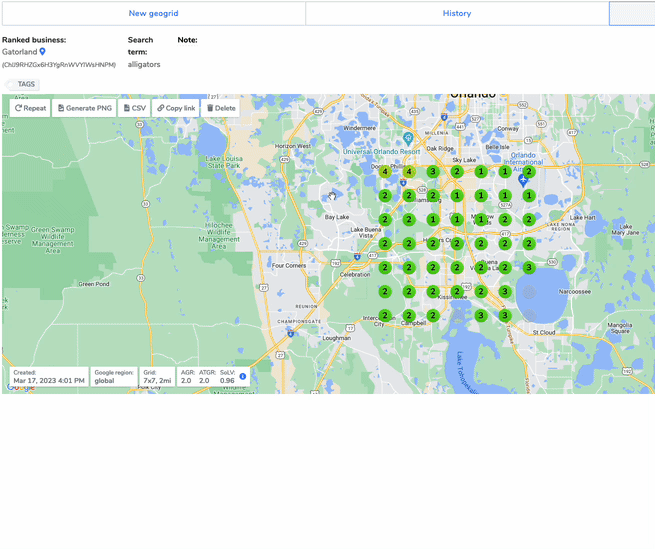Delete this geogrid scan
This screenshot has height=549, width=655.
[221, 108]
